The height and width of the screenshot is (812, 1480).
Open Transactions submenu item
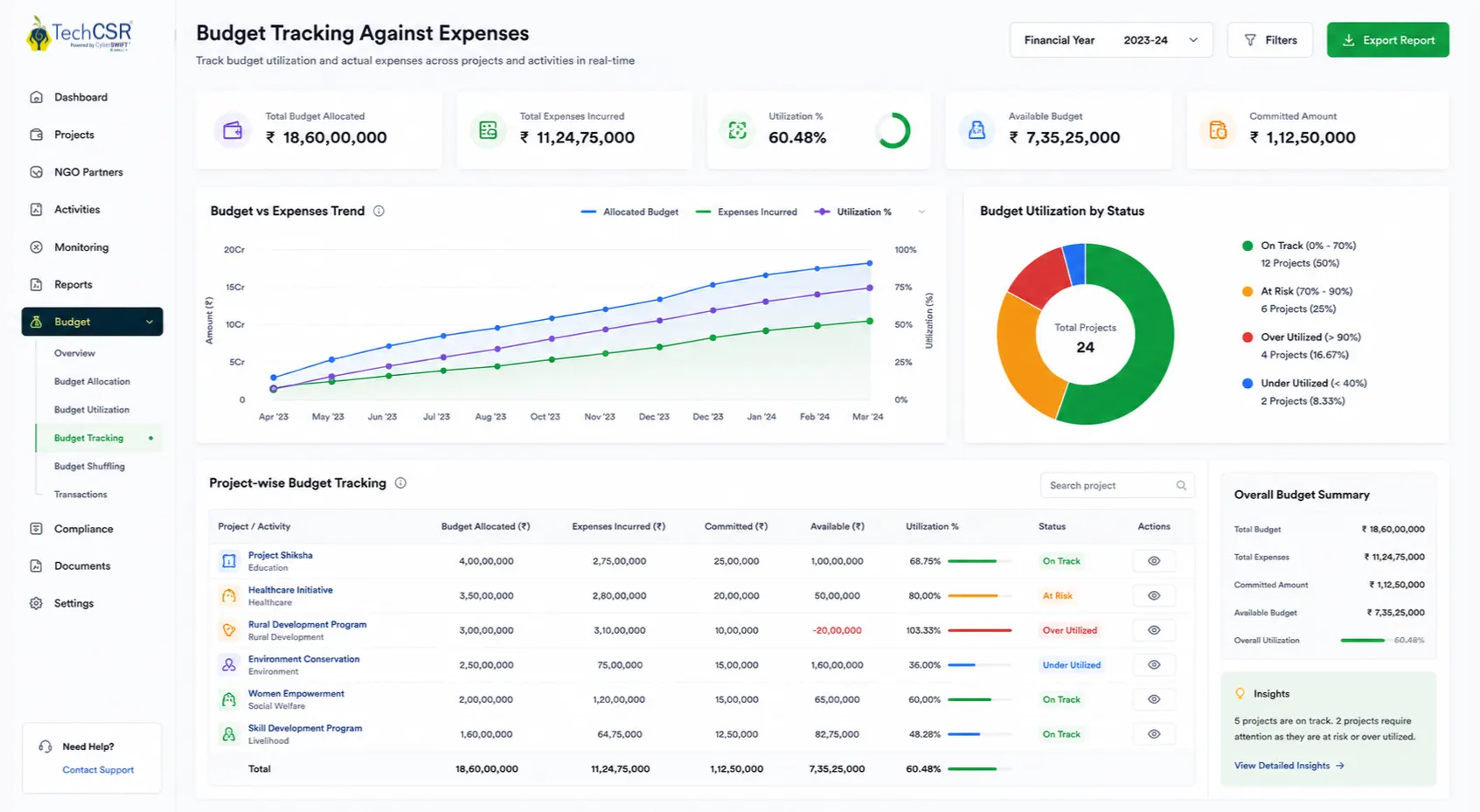point(80,495)
